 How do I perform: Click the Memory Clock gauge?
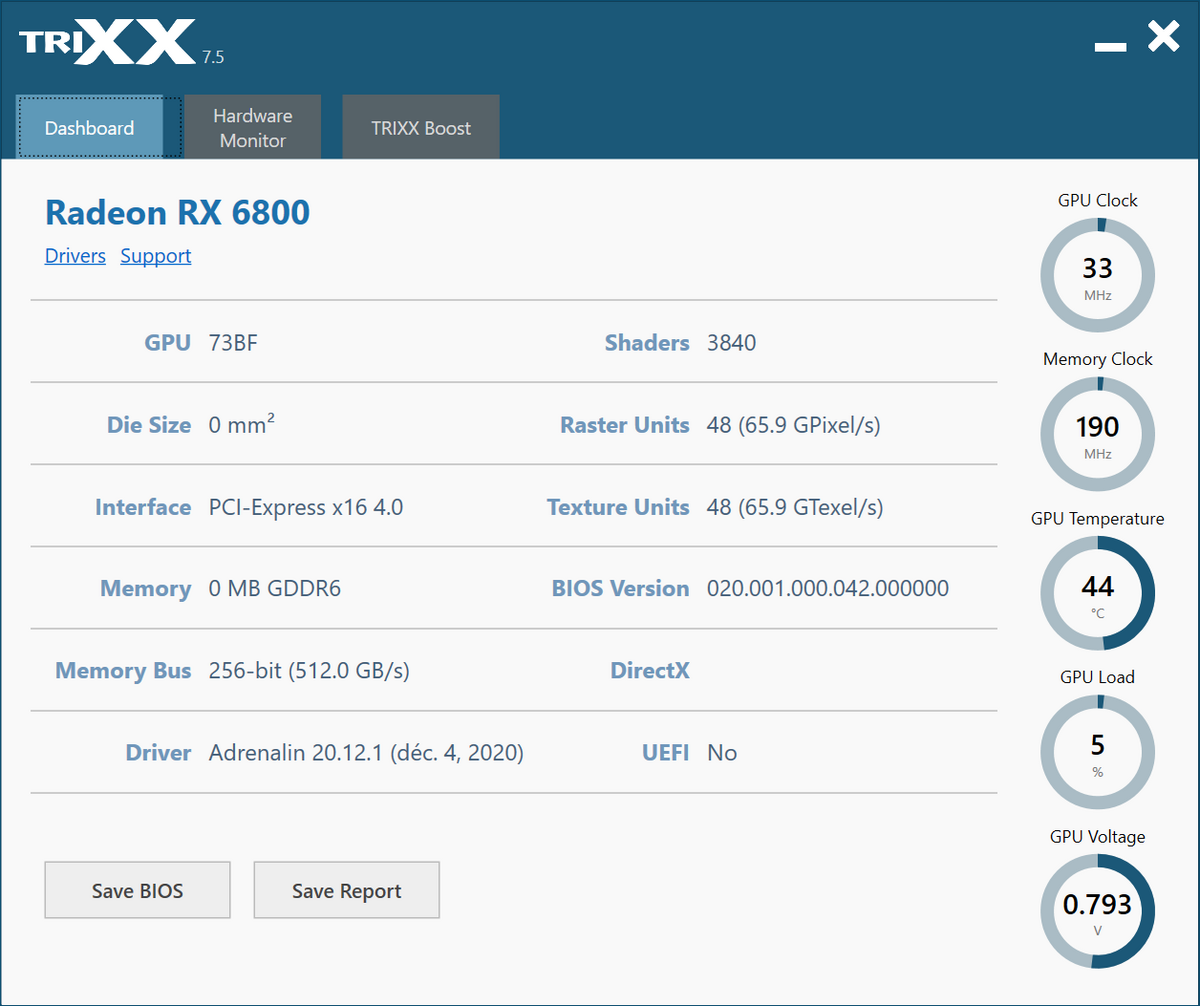point(1098,434)
